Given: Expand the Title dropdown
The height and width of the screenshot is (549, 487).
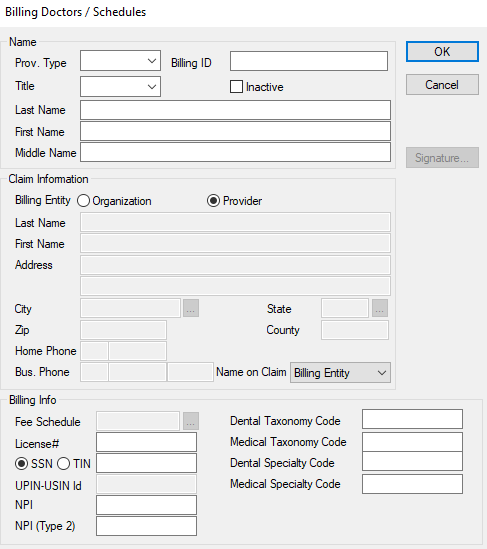Looking at the screenshot, I should point(120,86).
